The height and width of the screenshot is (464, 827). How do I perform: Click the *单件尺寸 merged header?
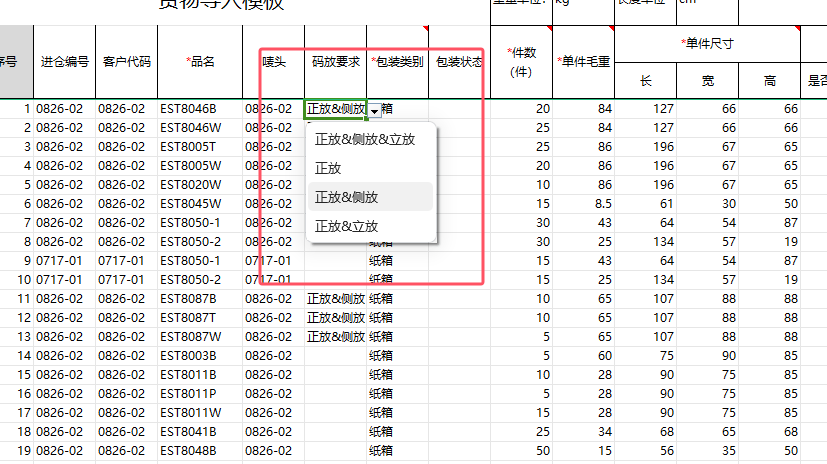click(x=707, y=44)
